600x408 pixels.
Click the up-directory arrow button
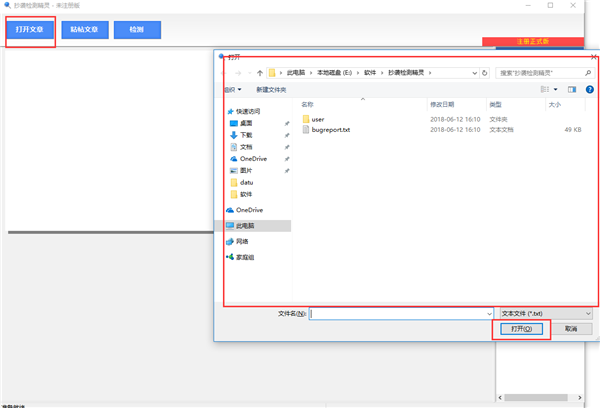coord(259,73)
